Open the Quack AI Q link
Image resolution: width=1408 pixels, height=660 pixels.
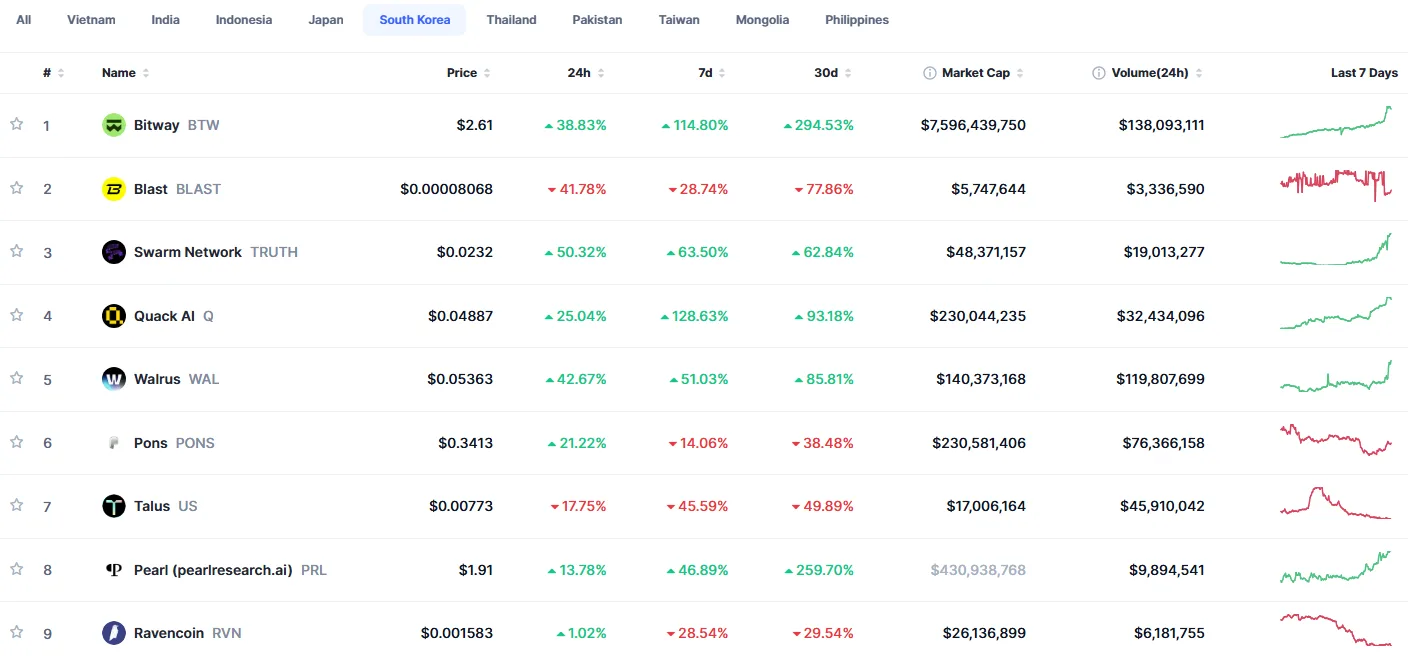pyautogui.click(x=158, y=316)
